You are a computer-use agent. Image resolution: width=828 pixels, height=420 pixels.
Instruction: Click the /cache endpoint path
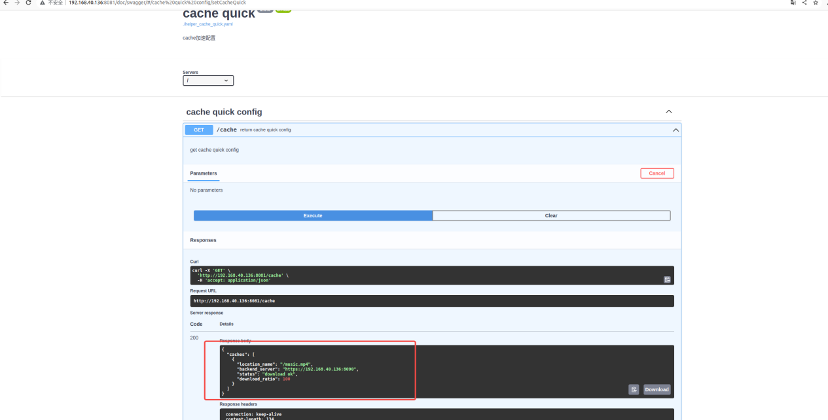coord(227,130)
